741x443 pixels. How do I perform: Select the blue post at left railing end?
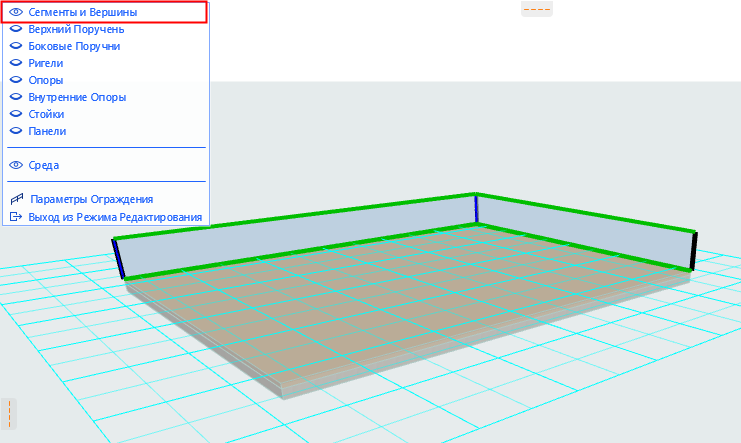coord(118,259)
